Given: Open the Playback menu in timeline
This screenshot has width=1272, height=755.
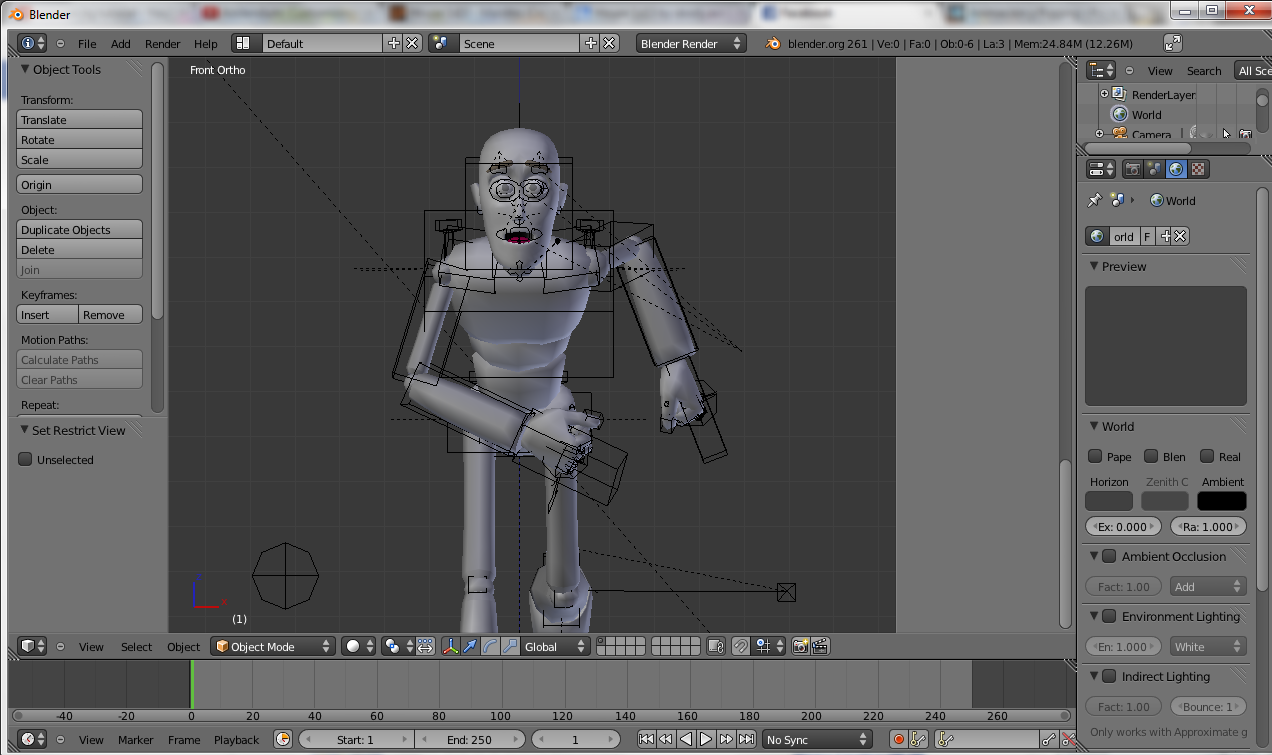Looking at the screenshot, I should [x=236, y=740].
